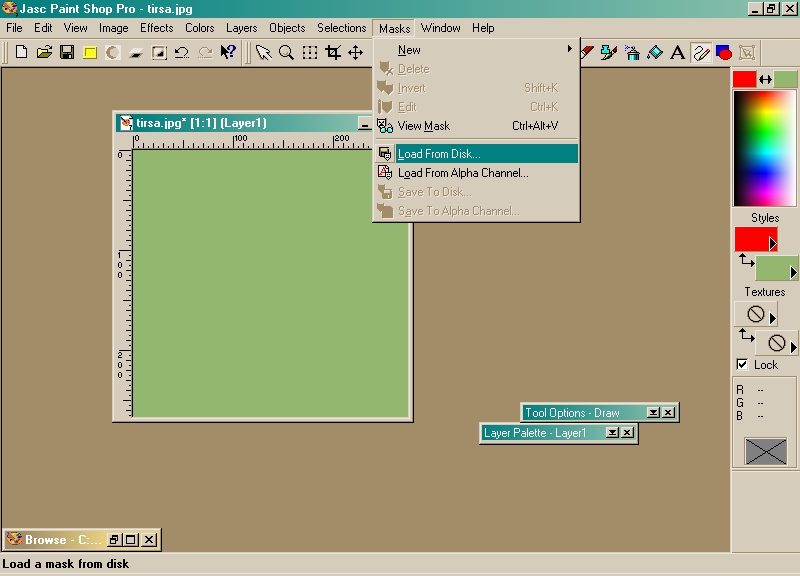Expand the New submenu arrow

click(x=569, y=49)
